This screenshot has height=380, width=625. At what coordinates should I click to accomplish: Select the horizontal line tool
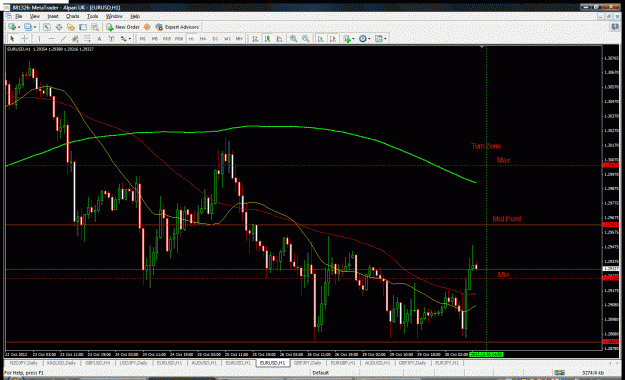click(x=51, y=39)
